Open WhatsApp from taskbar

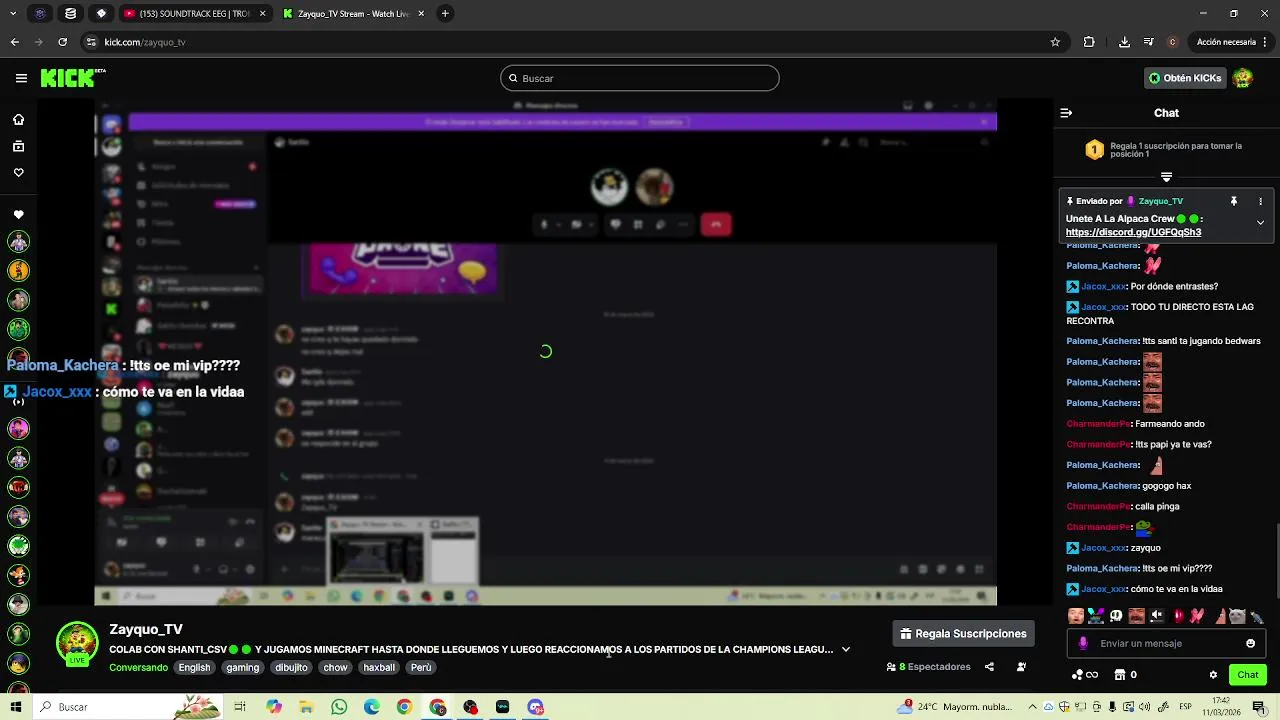339,707
